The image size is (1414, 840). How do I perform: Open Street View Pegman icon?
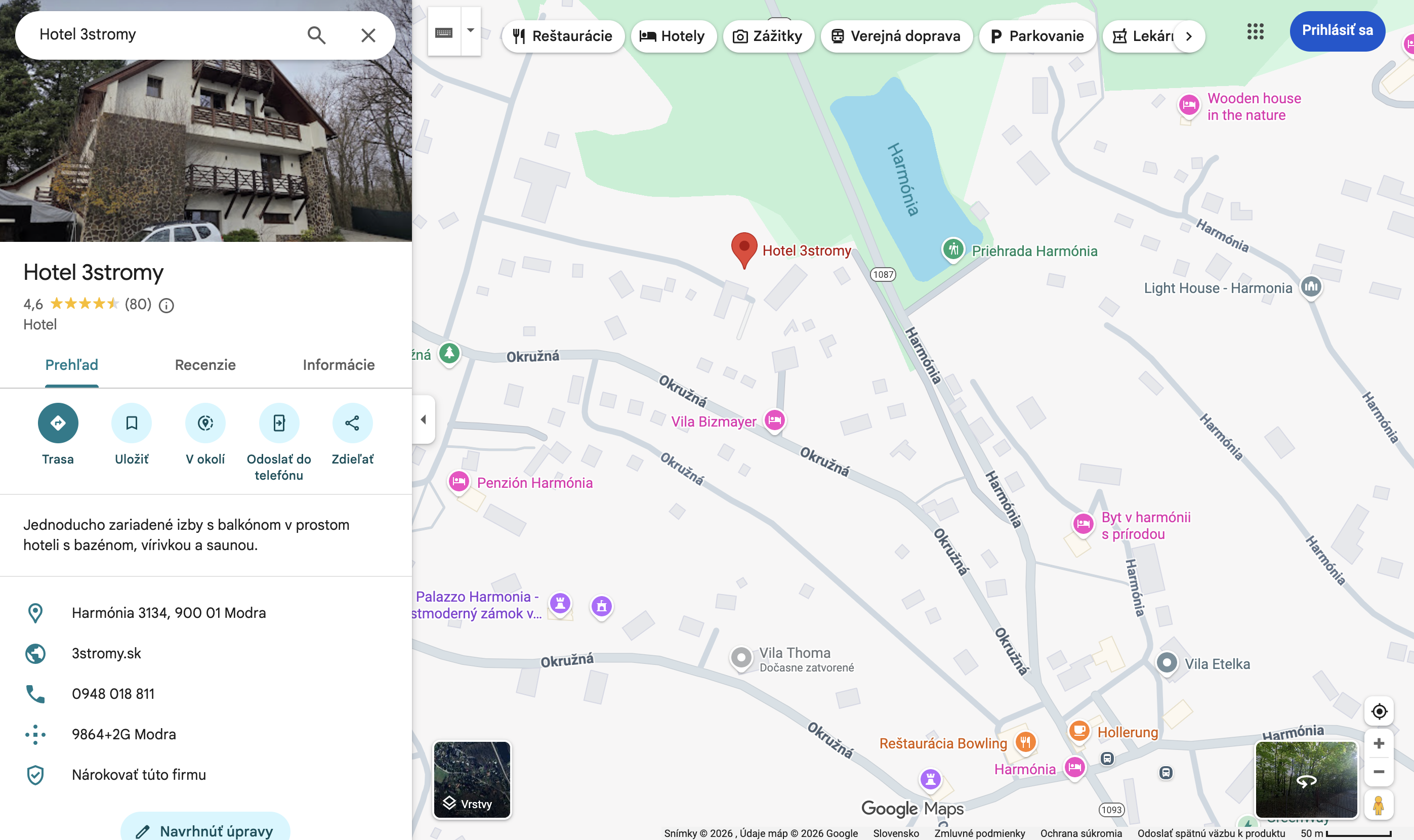(1379, 805)
